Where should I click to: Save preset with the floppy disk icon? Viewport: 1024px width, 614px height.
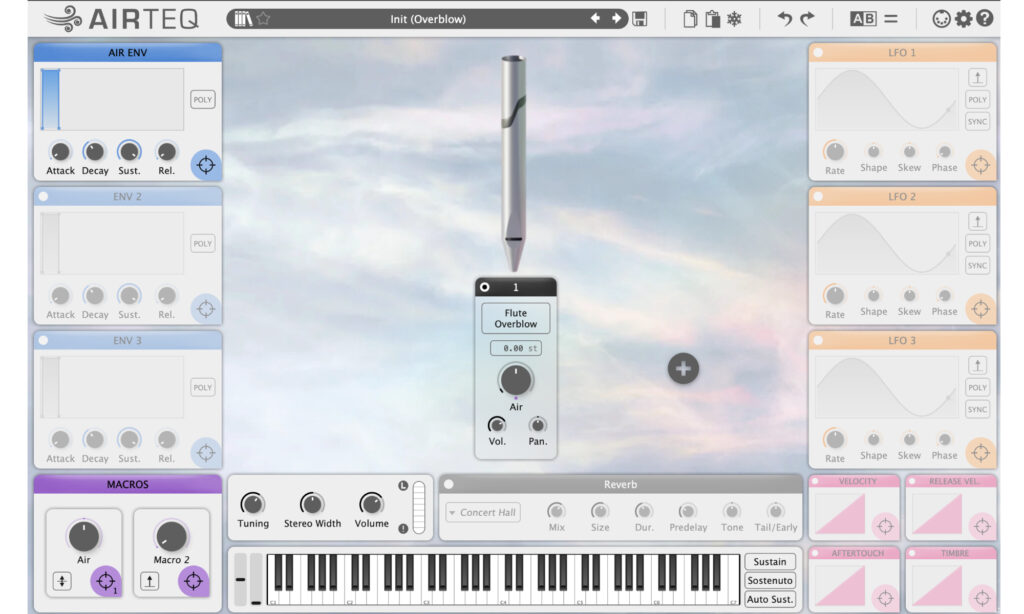click(640, 19)
